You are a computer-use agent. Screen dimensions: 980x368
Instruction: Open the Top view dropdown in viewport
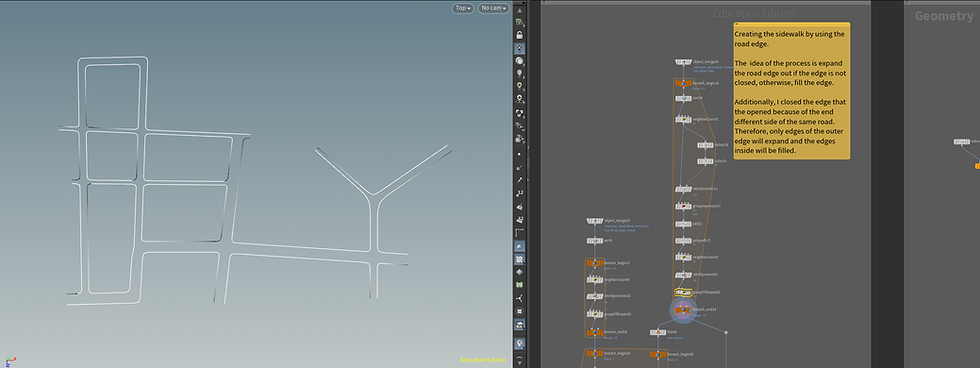pos(462,8)
